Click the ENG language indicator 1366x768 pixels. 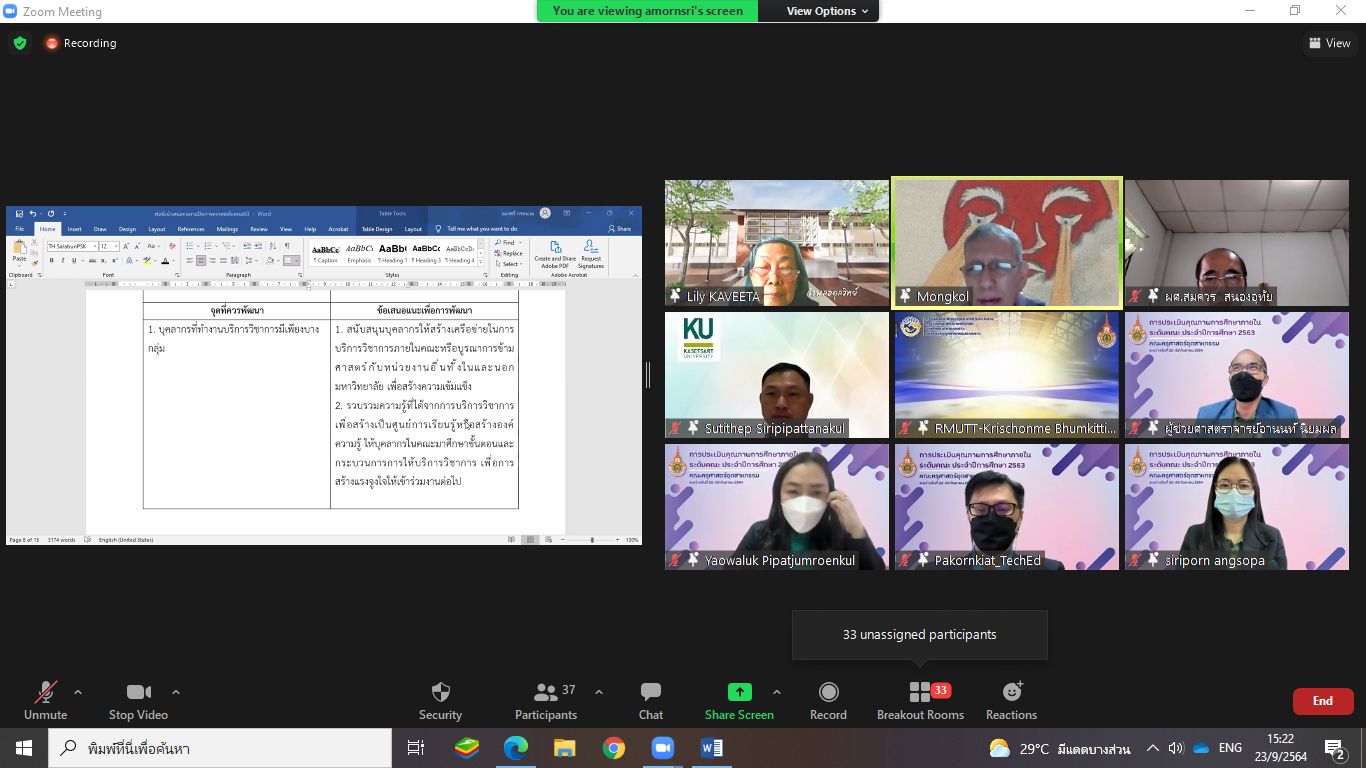1230,748
